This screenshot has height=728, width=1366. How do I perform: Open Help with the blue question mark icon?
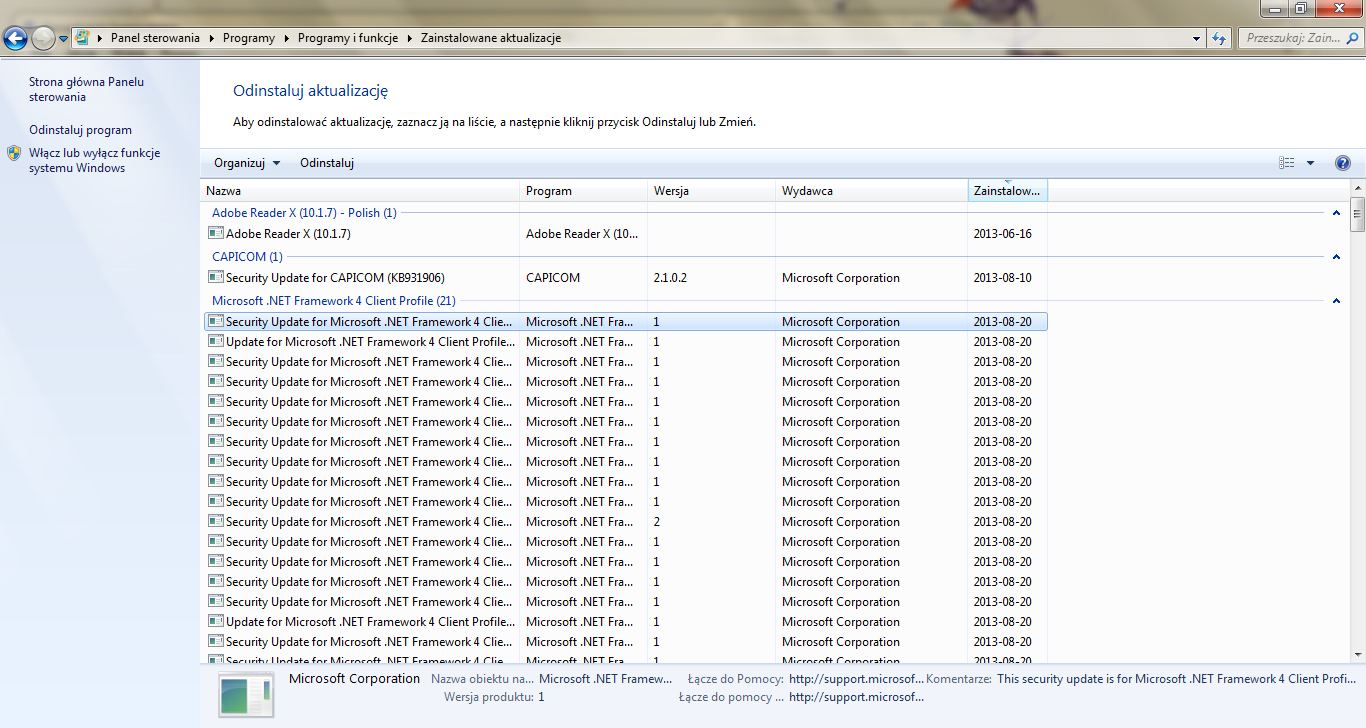tap(1343, 163)
